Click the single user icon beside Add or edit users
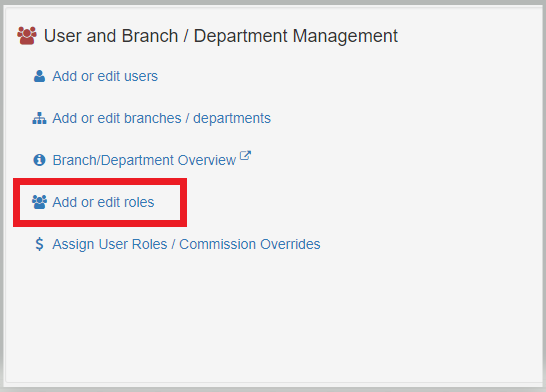Viewport: 546px width, 392px height. click(39, 76)
